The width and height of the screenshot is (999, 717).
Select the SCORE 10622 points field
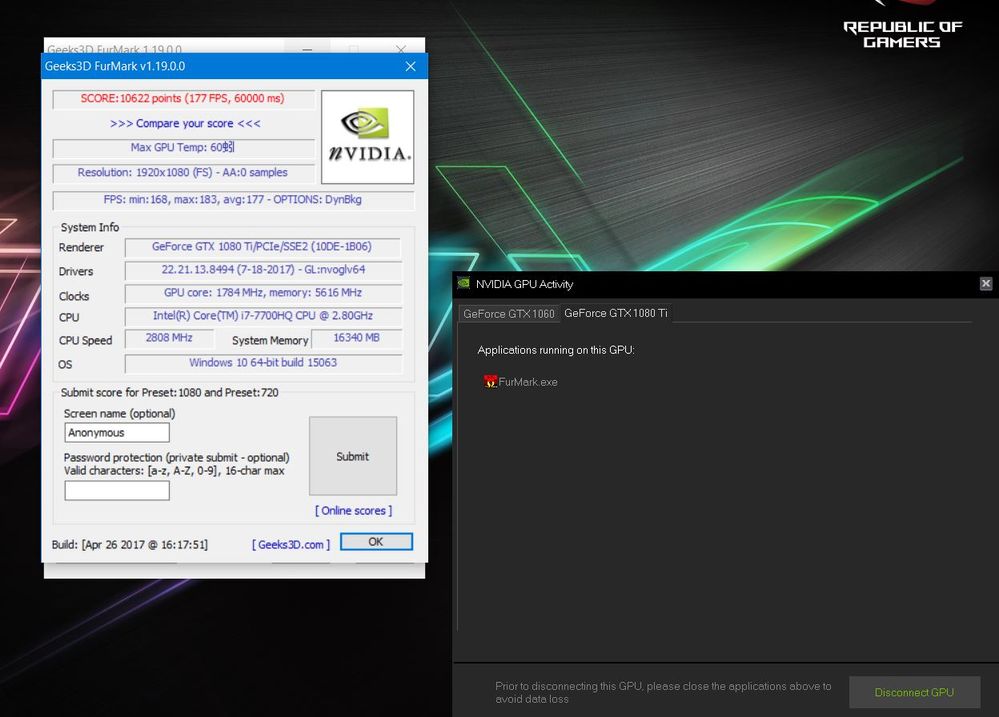(x=183, y=99)
